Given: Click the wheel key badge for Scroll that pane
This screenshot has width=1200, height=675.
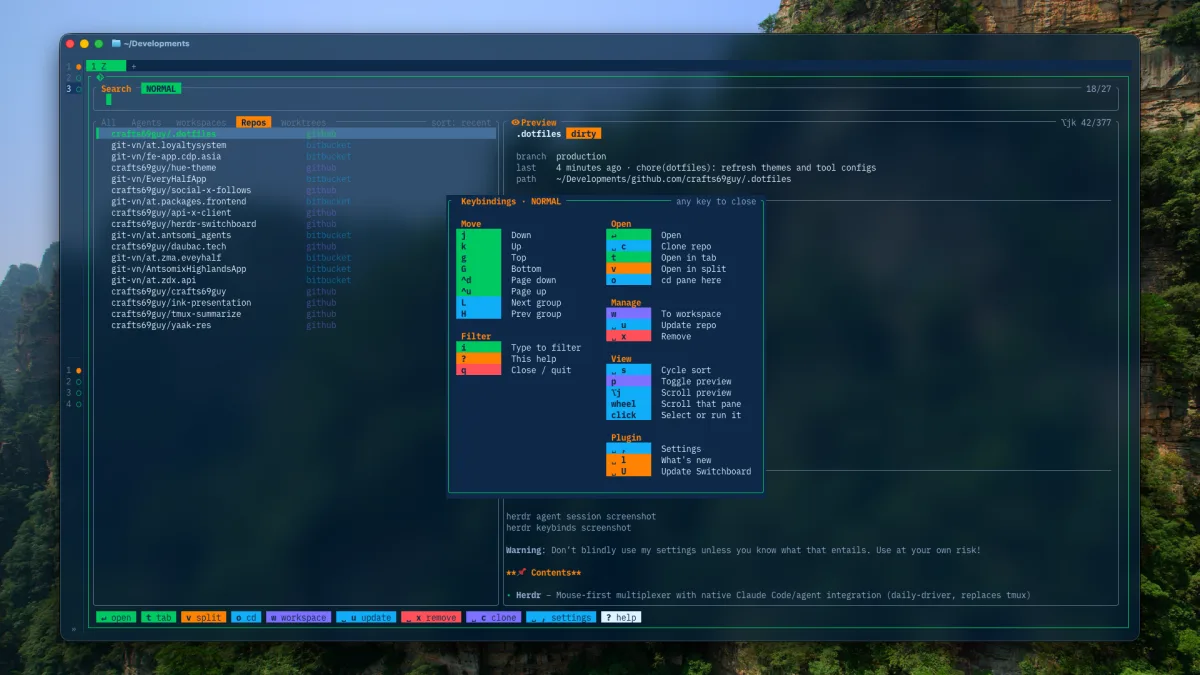Looking at the screenshot, I should [628, 404].
